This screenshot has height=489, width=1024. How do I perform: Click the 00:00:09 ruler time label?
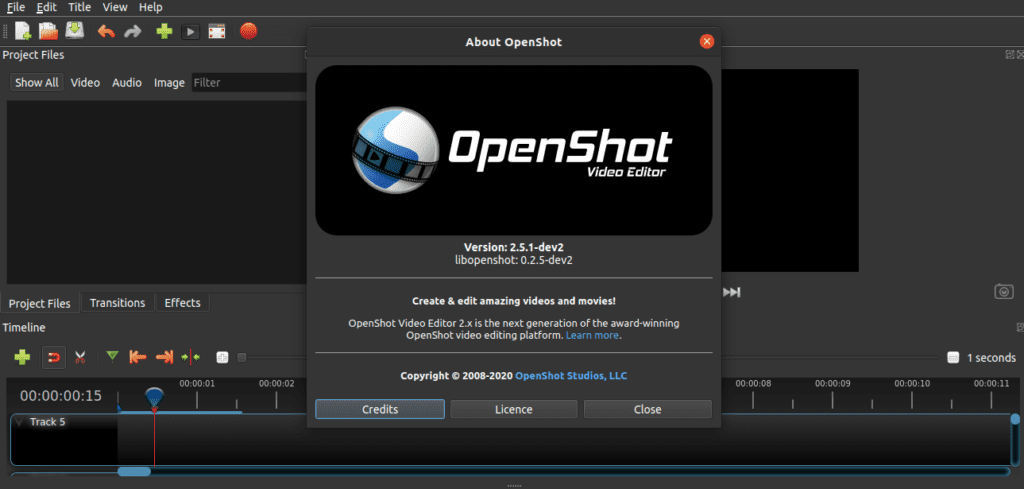[x=832, y=383]
